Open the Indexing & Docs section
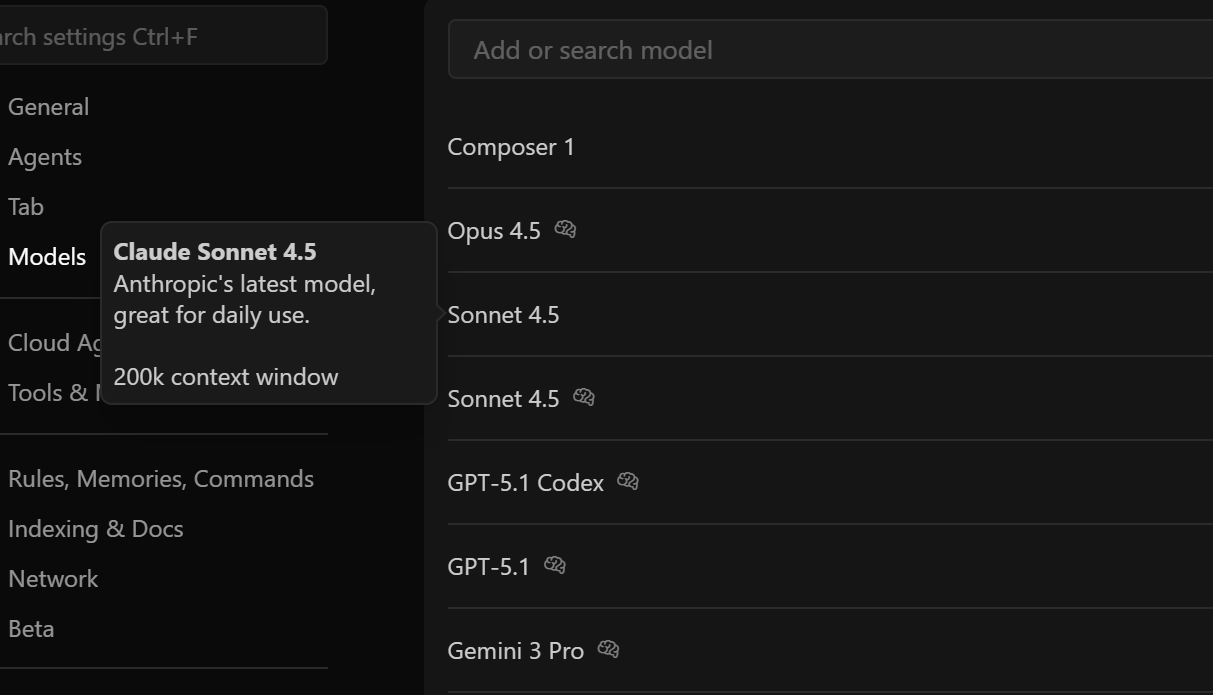This screenshot has width=1213, height=695. (x=96, y=529)
